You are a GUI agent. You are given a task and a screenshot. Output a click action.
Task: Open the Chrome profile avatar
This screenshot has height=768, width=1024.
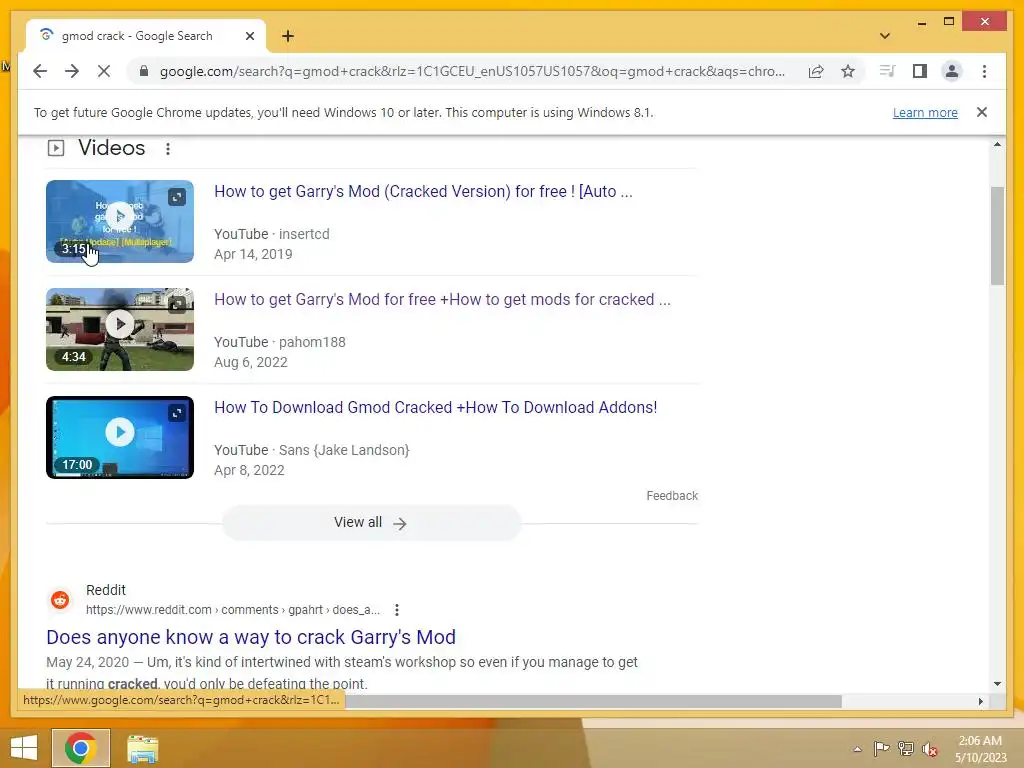(x=952, y=71)
